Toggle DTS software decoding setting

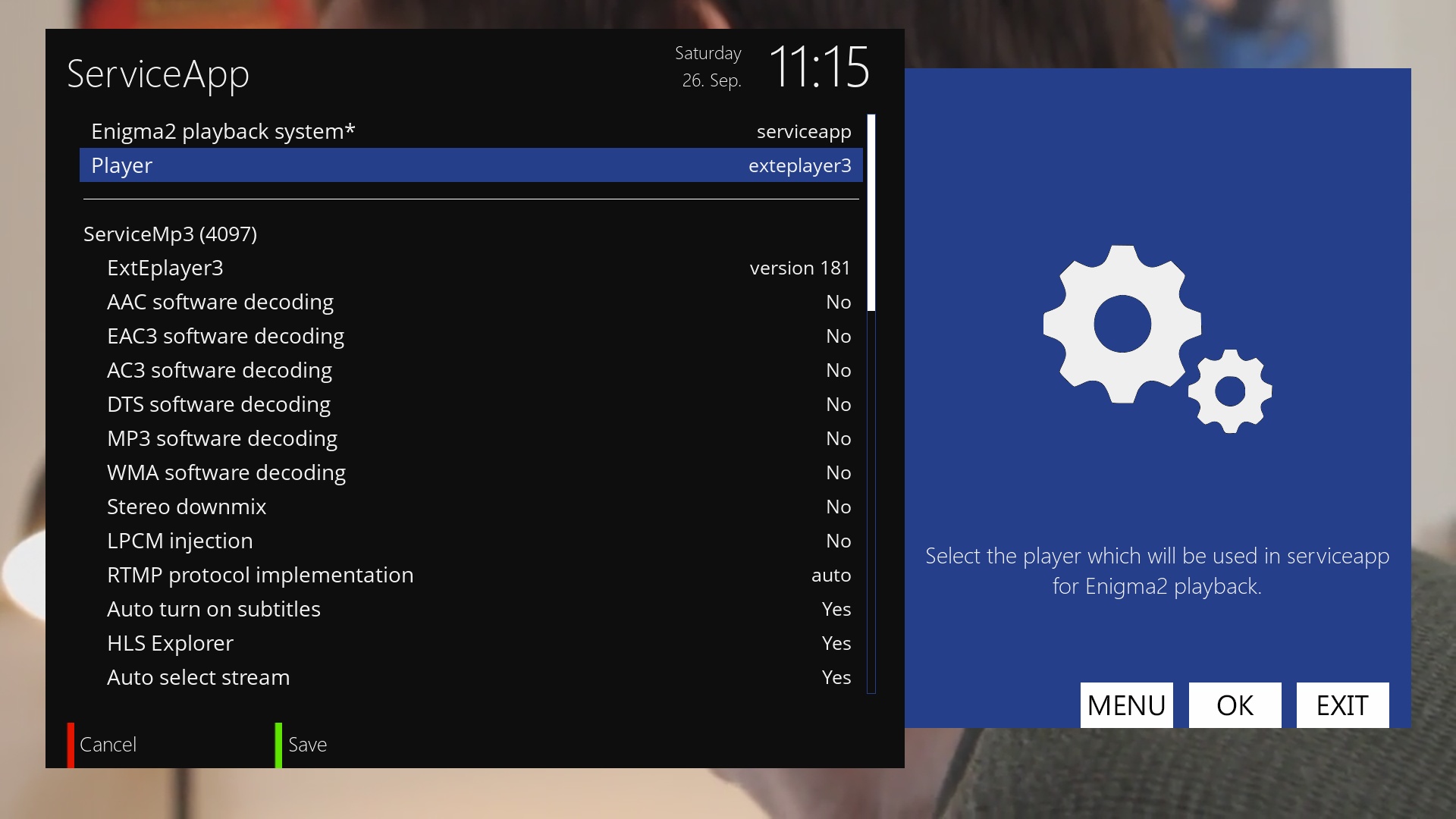(x=471, y=404)
